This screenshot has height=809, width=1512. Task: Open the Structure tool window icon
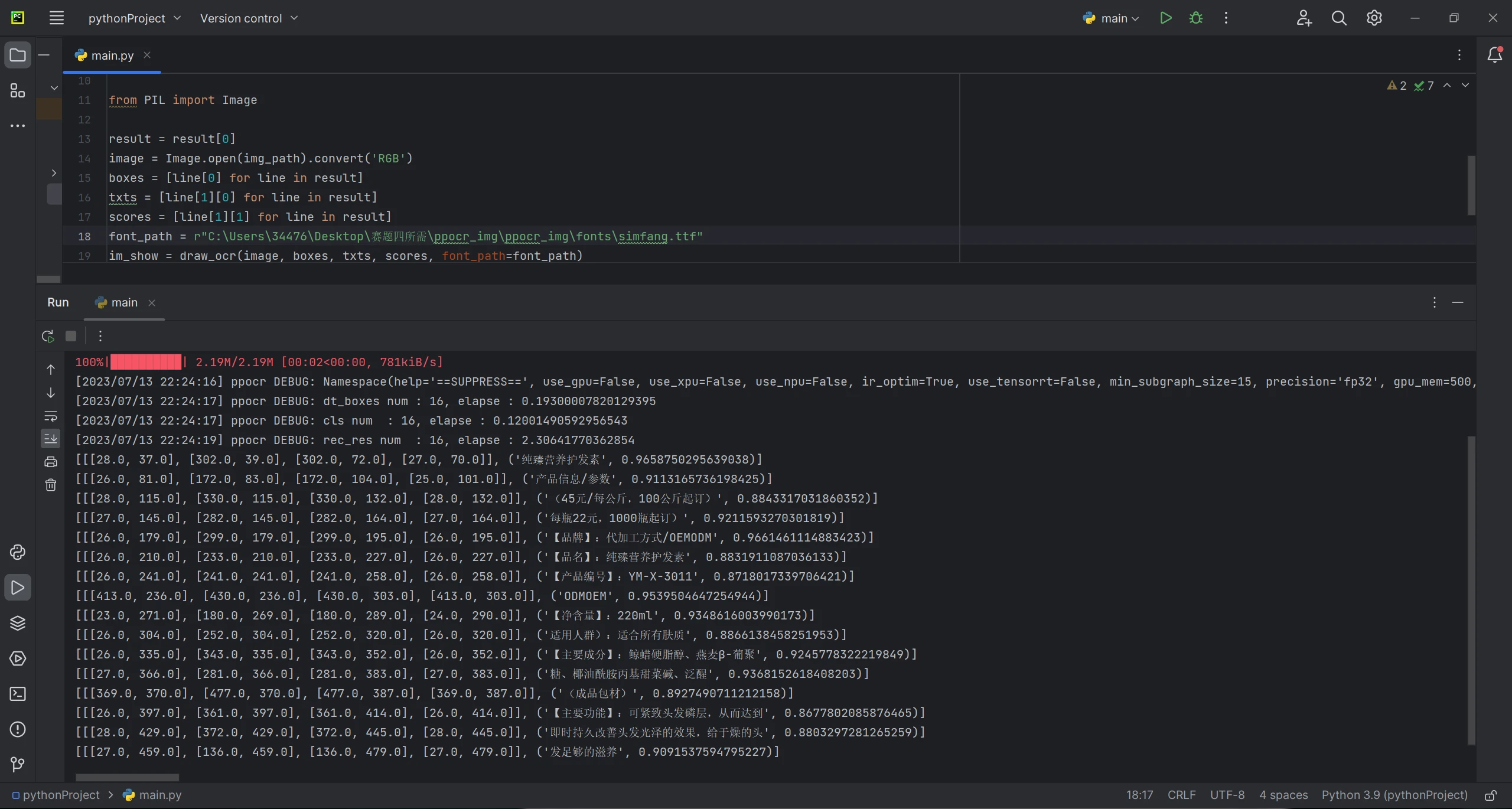point(18,90)
